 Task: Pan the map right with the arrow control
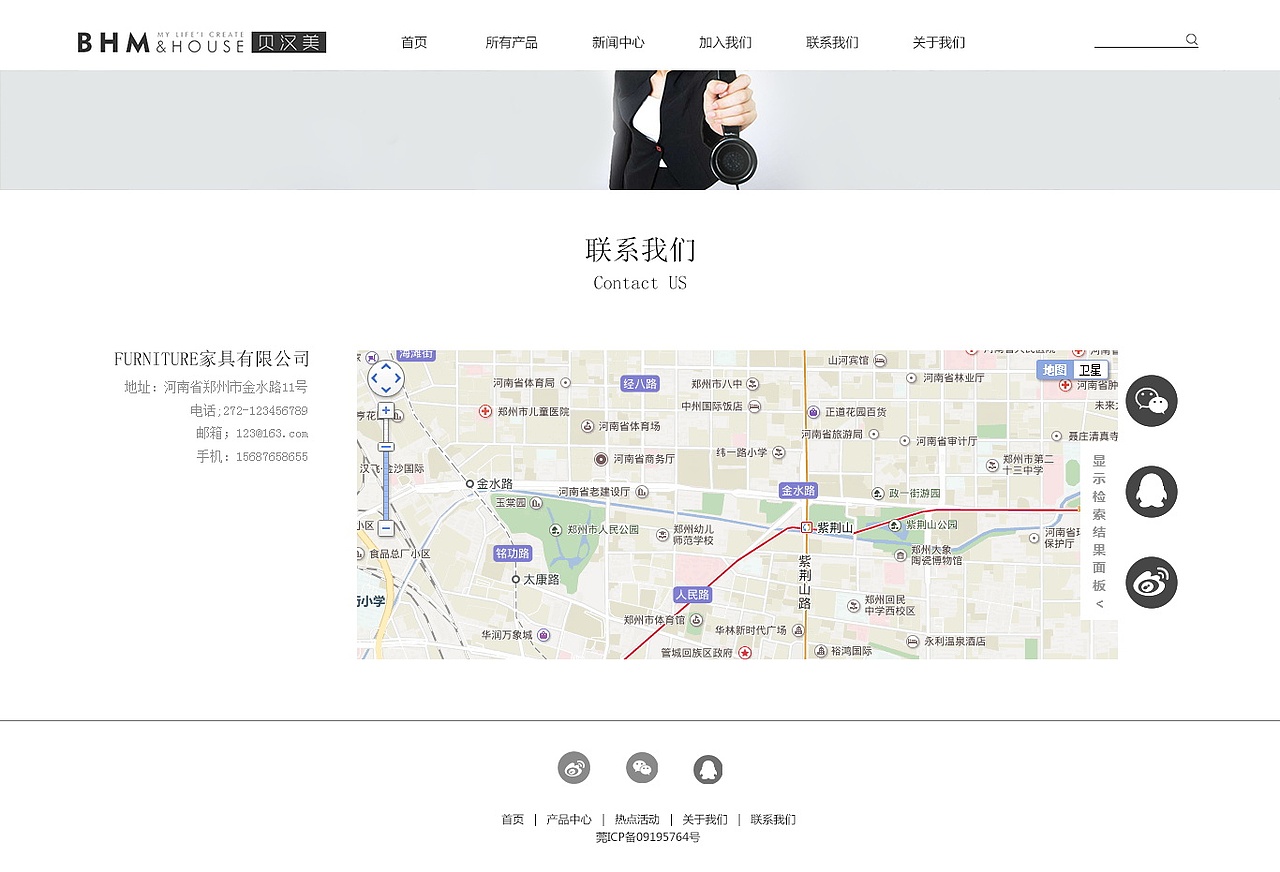397,378
